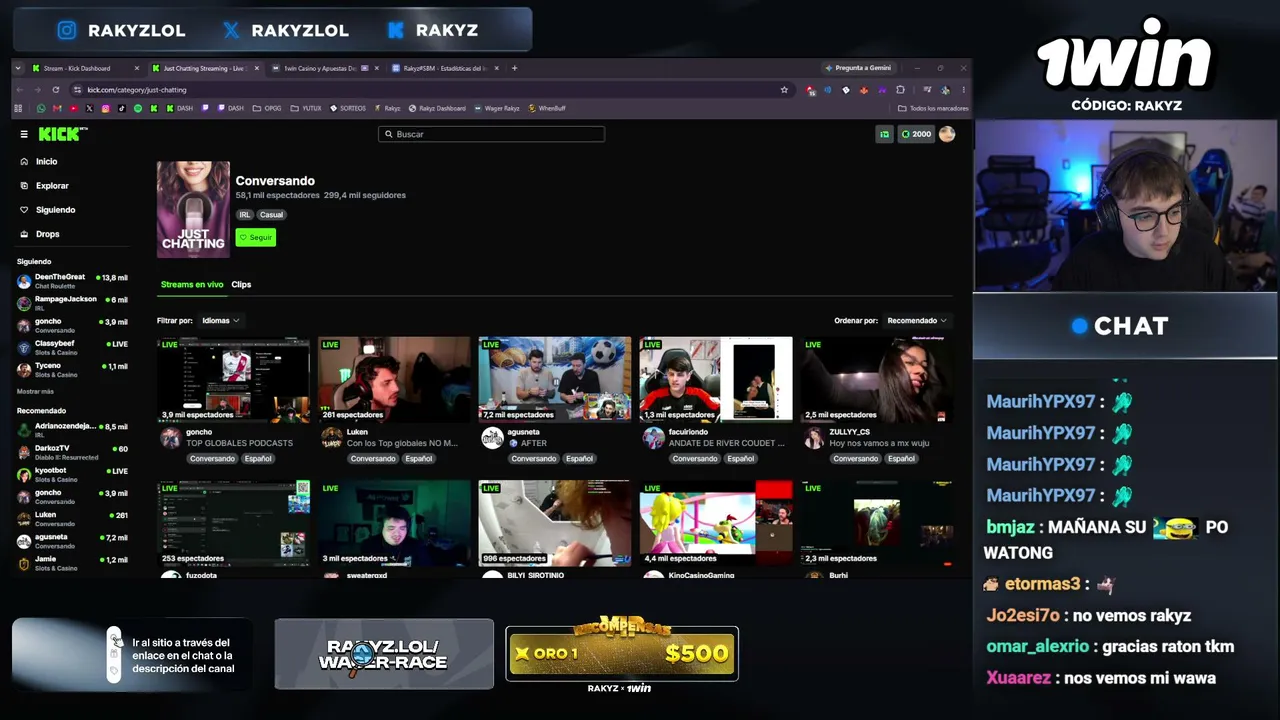Open the Idiomas filter dropdown
The height and width of the screenshot is (720, 1280).
220,321
